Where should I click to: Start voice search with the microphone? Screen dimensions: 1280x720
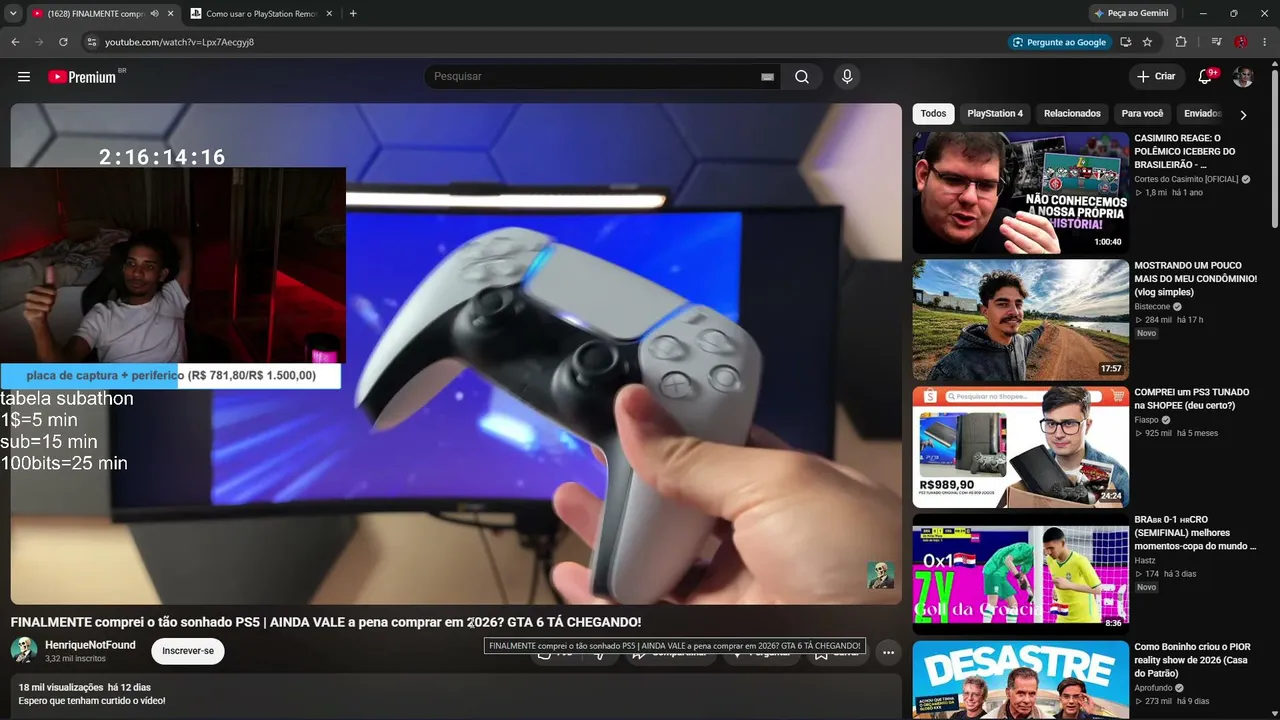pos(847,77)
